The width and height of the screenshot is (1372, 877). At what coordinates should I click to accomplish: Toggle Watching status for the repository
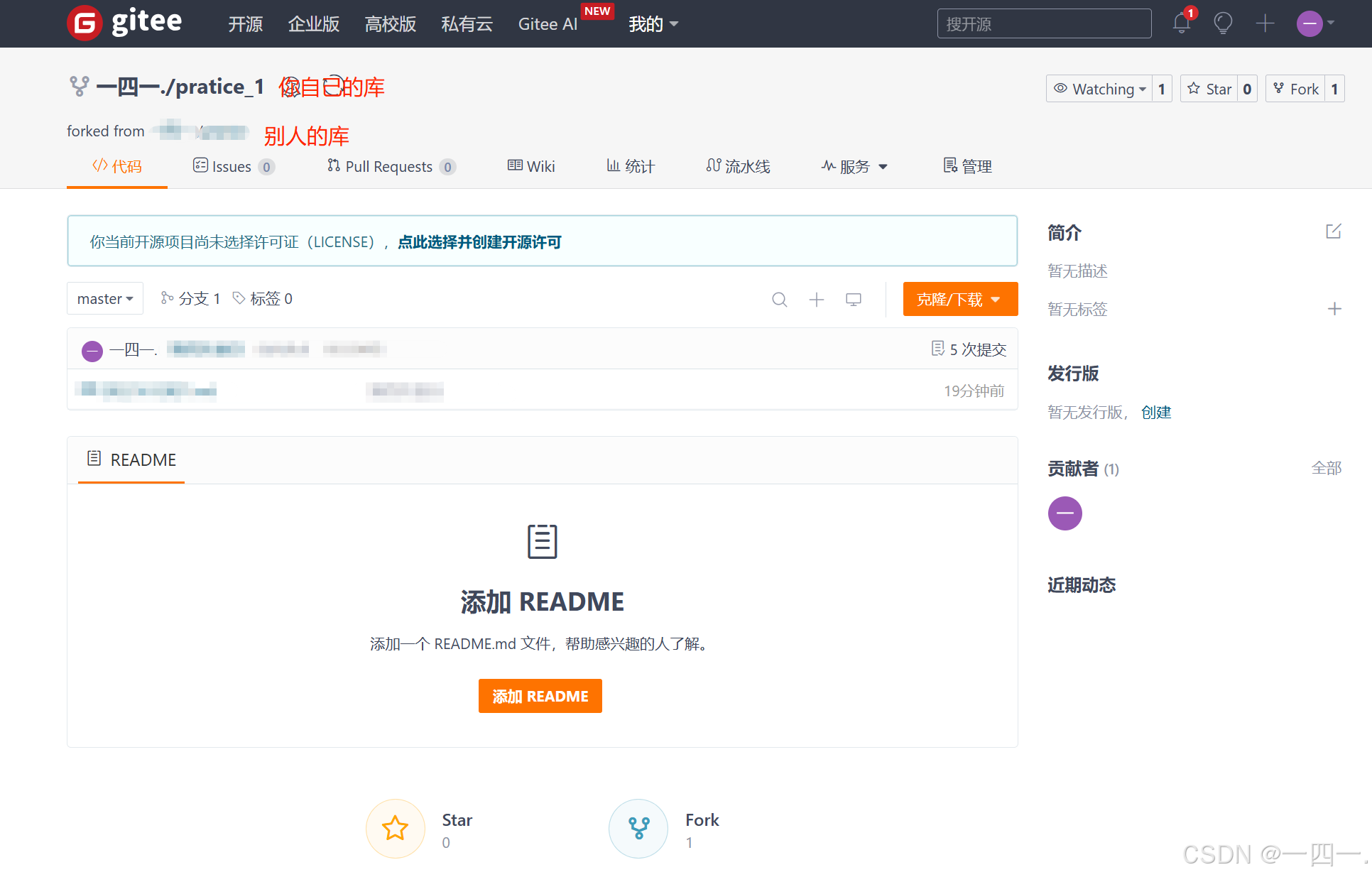[x=1101, y=89]
